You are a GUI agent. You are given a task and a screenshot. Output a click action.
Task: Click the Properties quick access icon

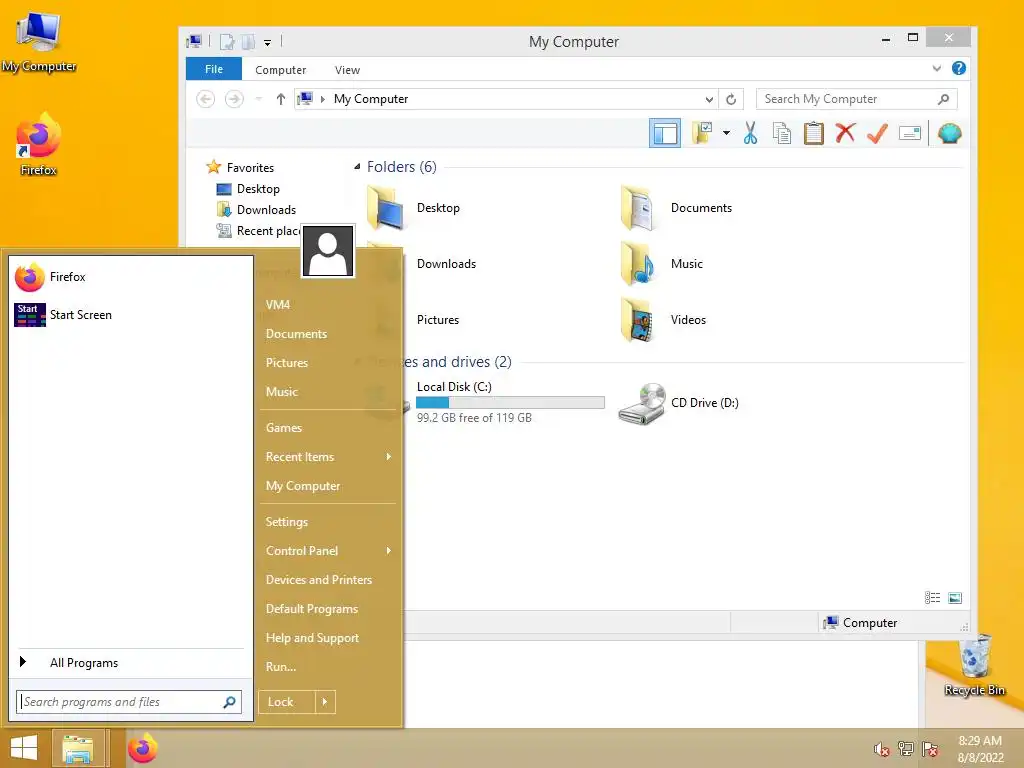(227, 42)
